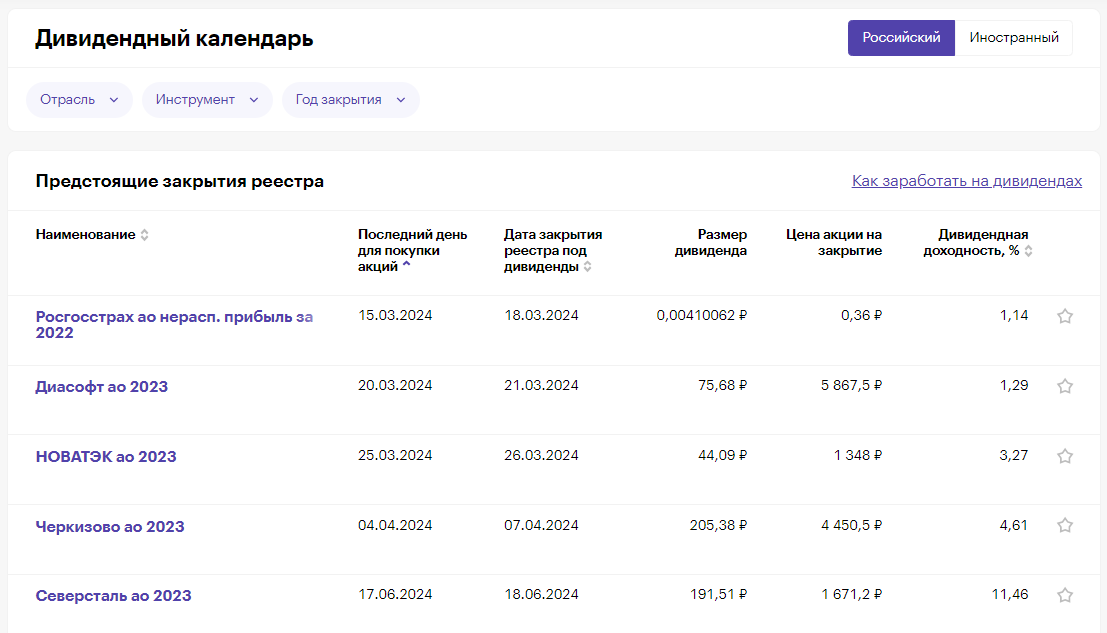
Task: Switch to the Иностранный calendar
Action: click(x=1014, y=37)
